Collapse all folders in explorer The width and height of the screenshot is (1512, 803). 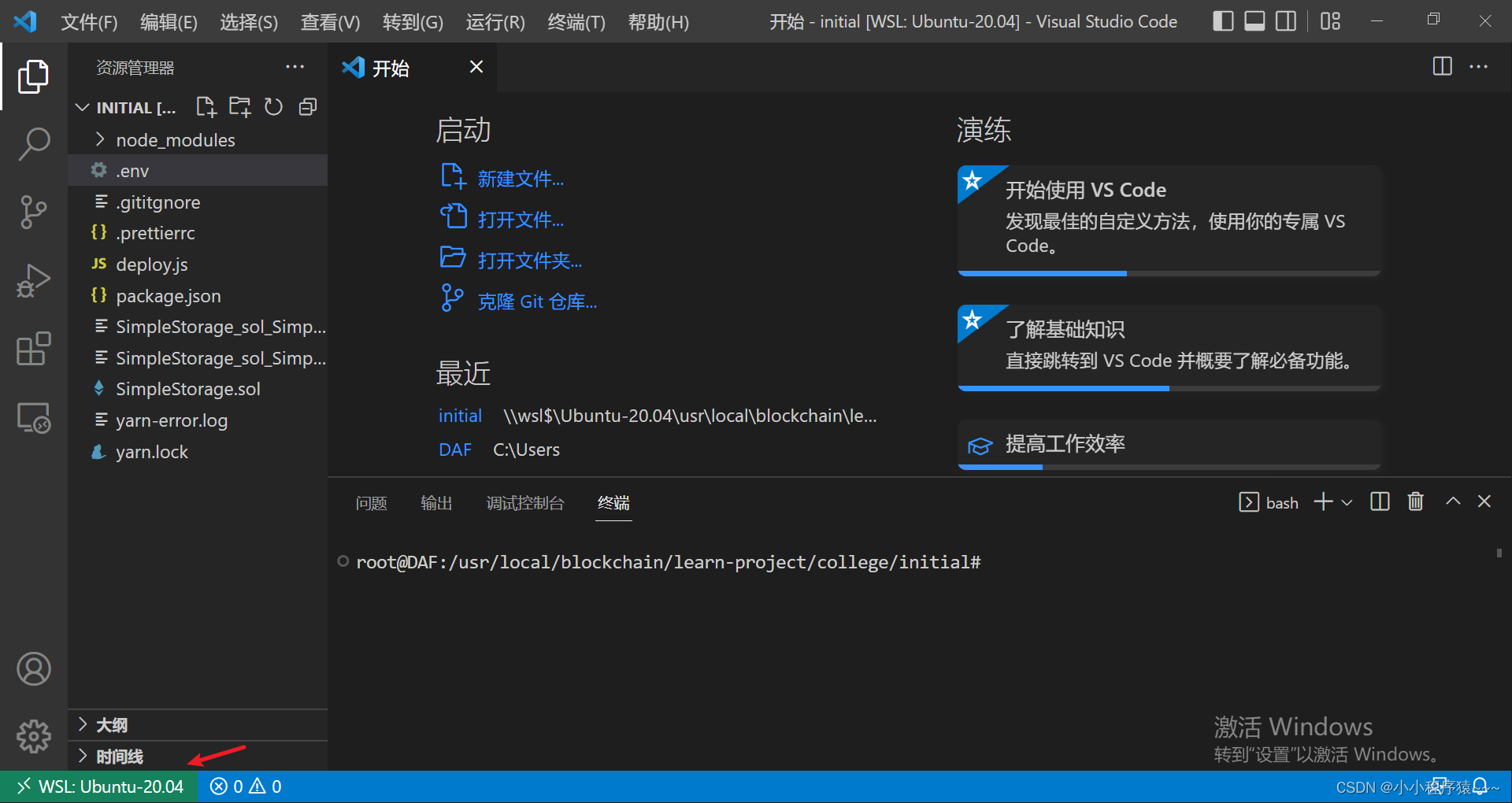point(308,107)
